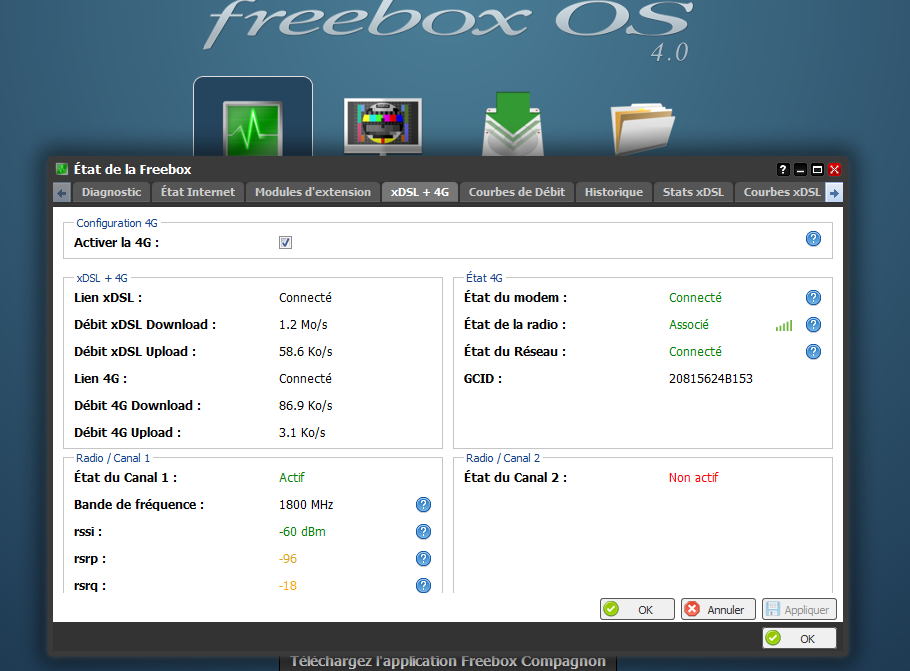Click the État de la Freebox window title
Image resolution: width=910 pixels, height=671 pixels.
pyautogui.click(x=132, y=169)
